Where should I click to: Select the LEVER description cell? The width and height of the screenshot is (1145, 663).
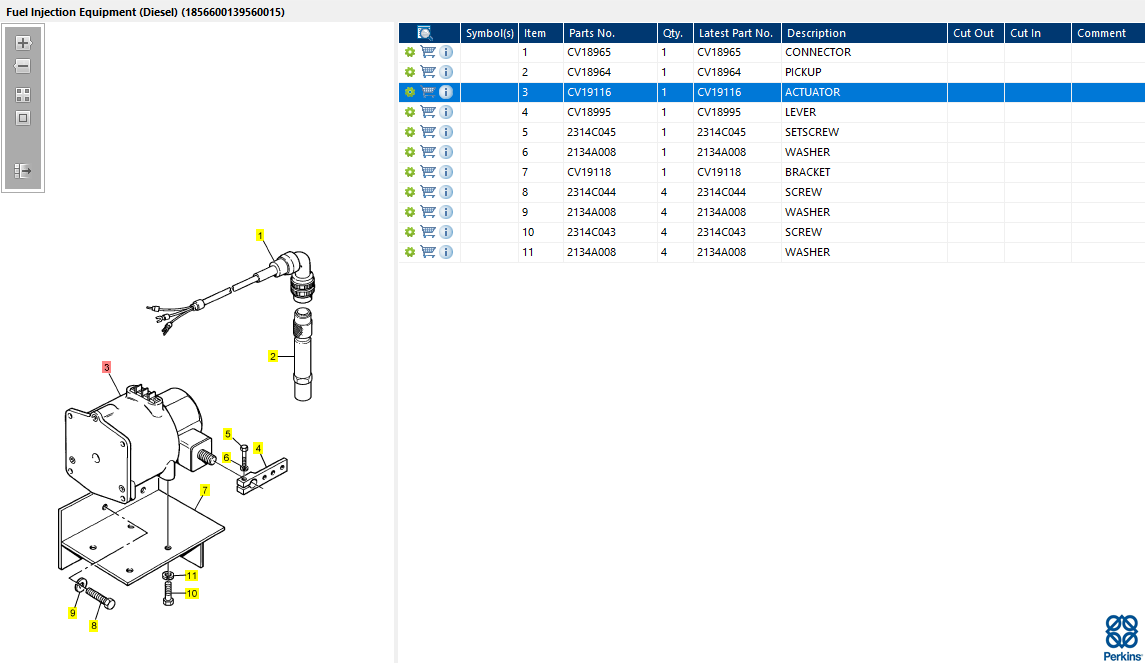coord(864,112)
